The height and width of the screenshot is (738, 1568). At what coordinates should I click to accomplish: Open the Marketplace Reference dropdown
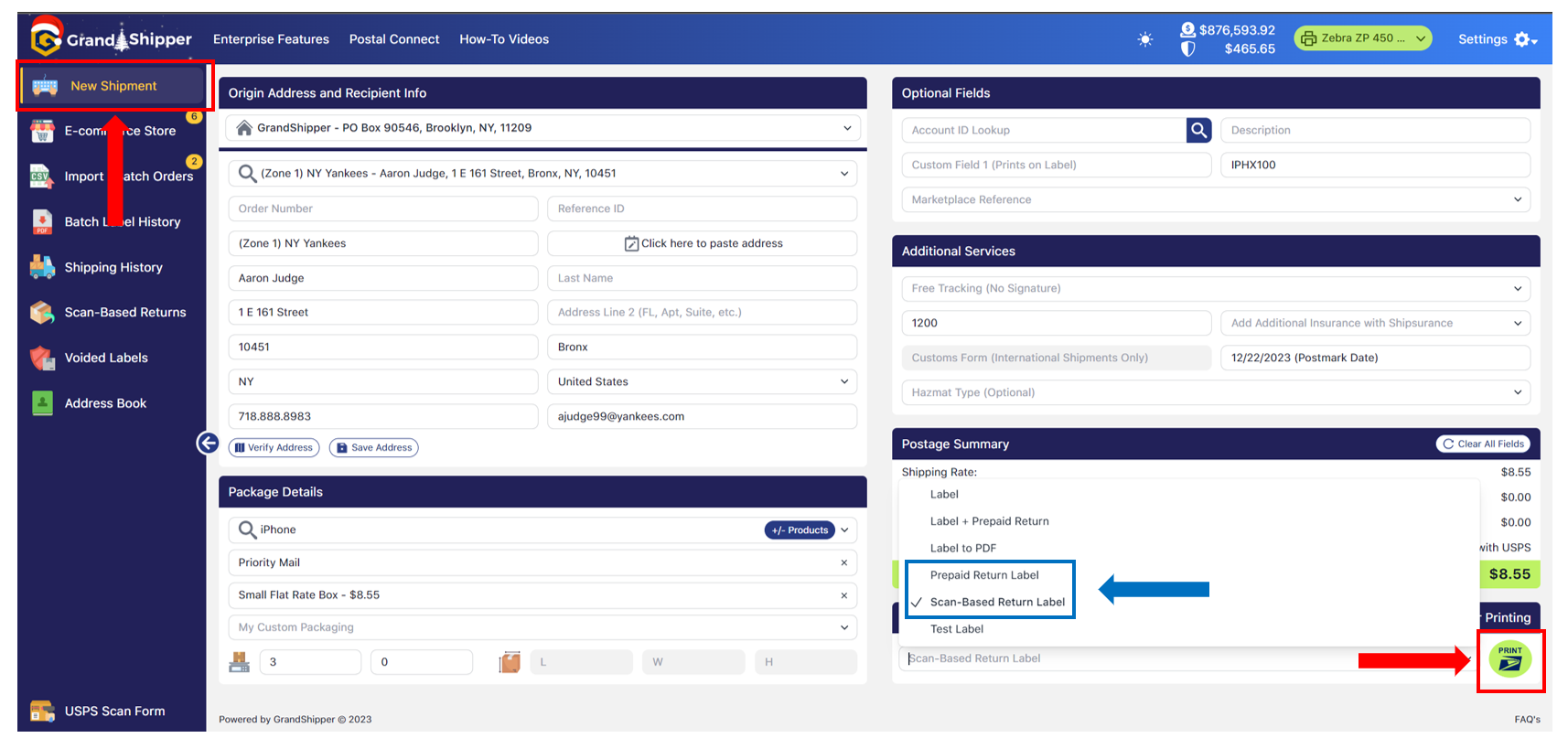point(1216,199)
